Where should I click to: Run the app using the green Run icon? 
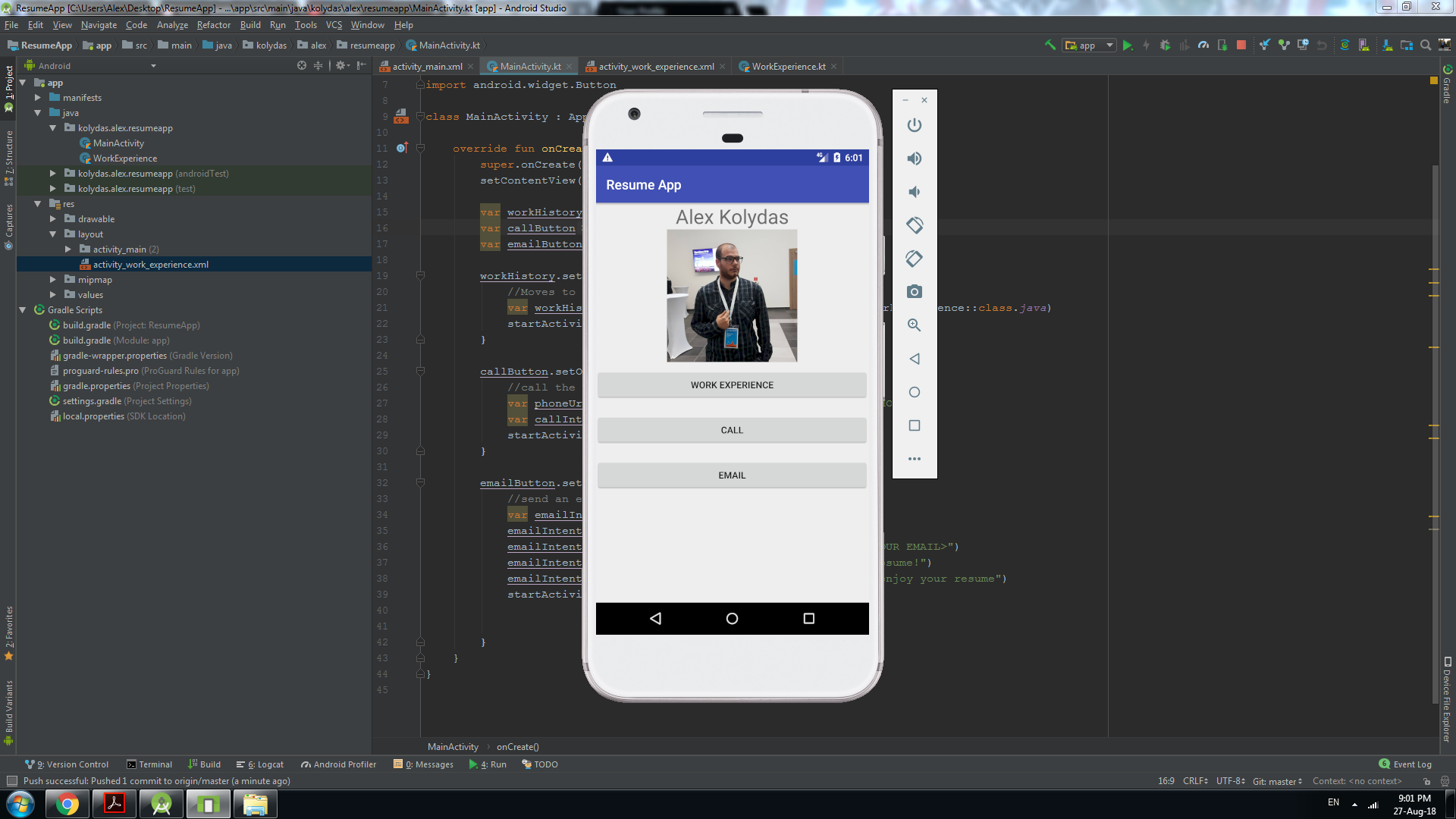1128,45
